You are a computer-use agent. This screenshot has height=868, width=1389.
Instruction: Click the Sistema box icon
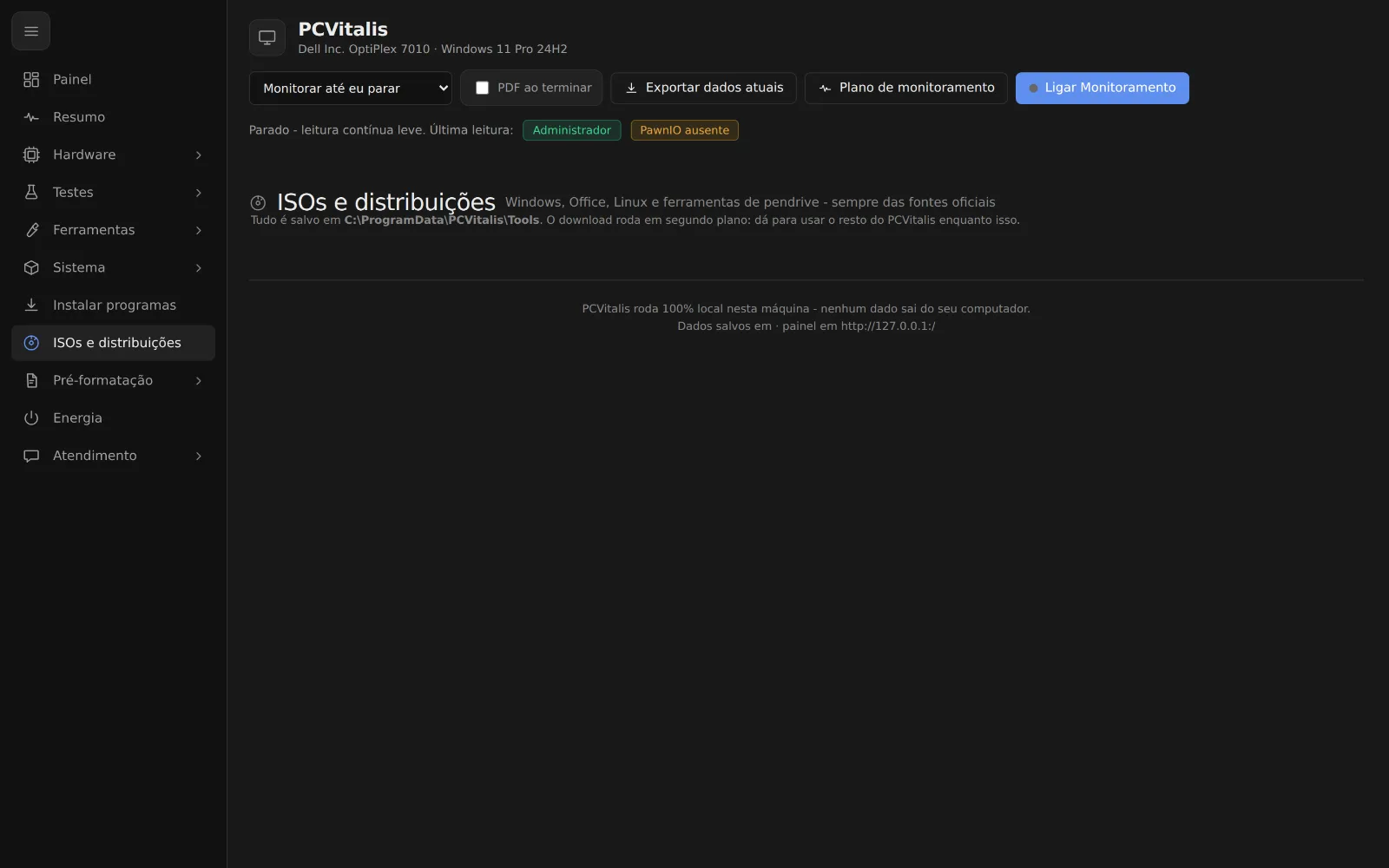31,267
